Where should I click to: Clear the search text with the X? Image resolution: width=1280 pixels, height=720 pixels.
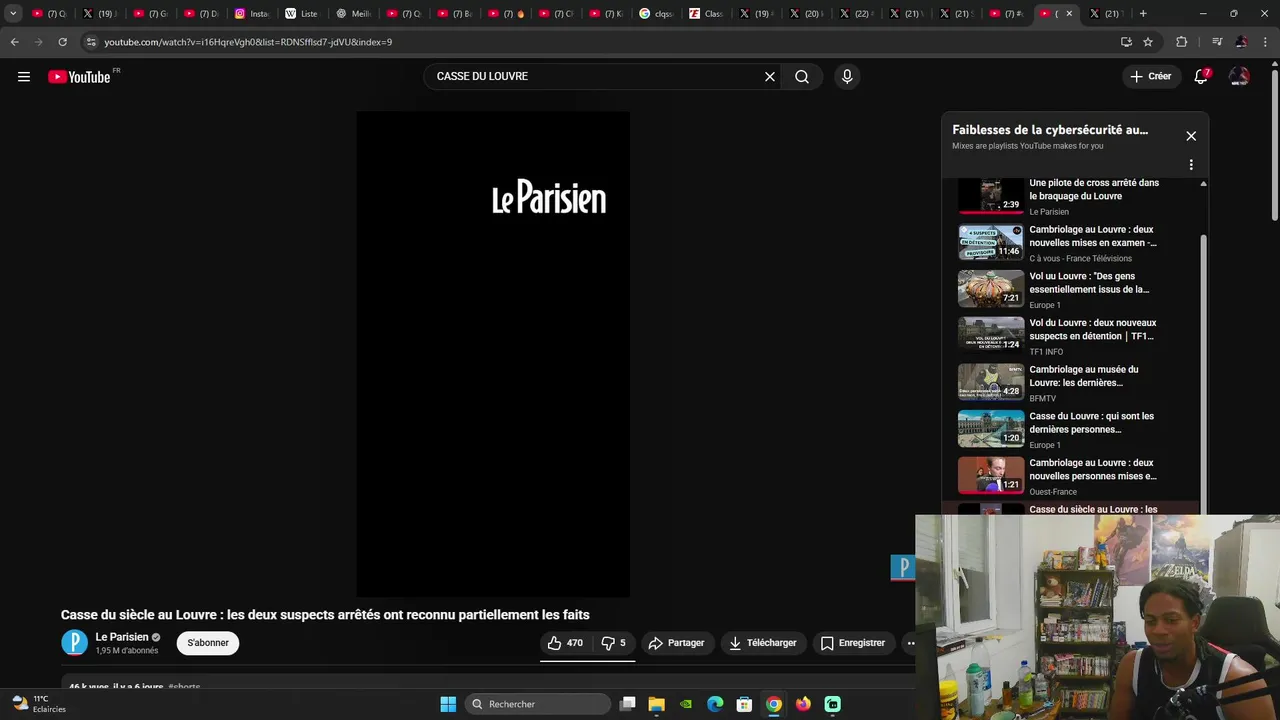point(770,77)
